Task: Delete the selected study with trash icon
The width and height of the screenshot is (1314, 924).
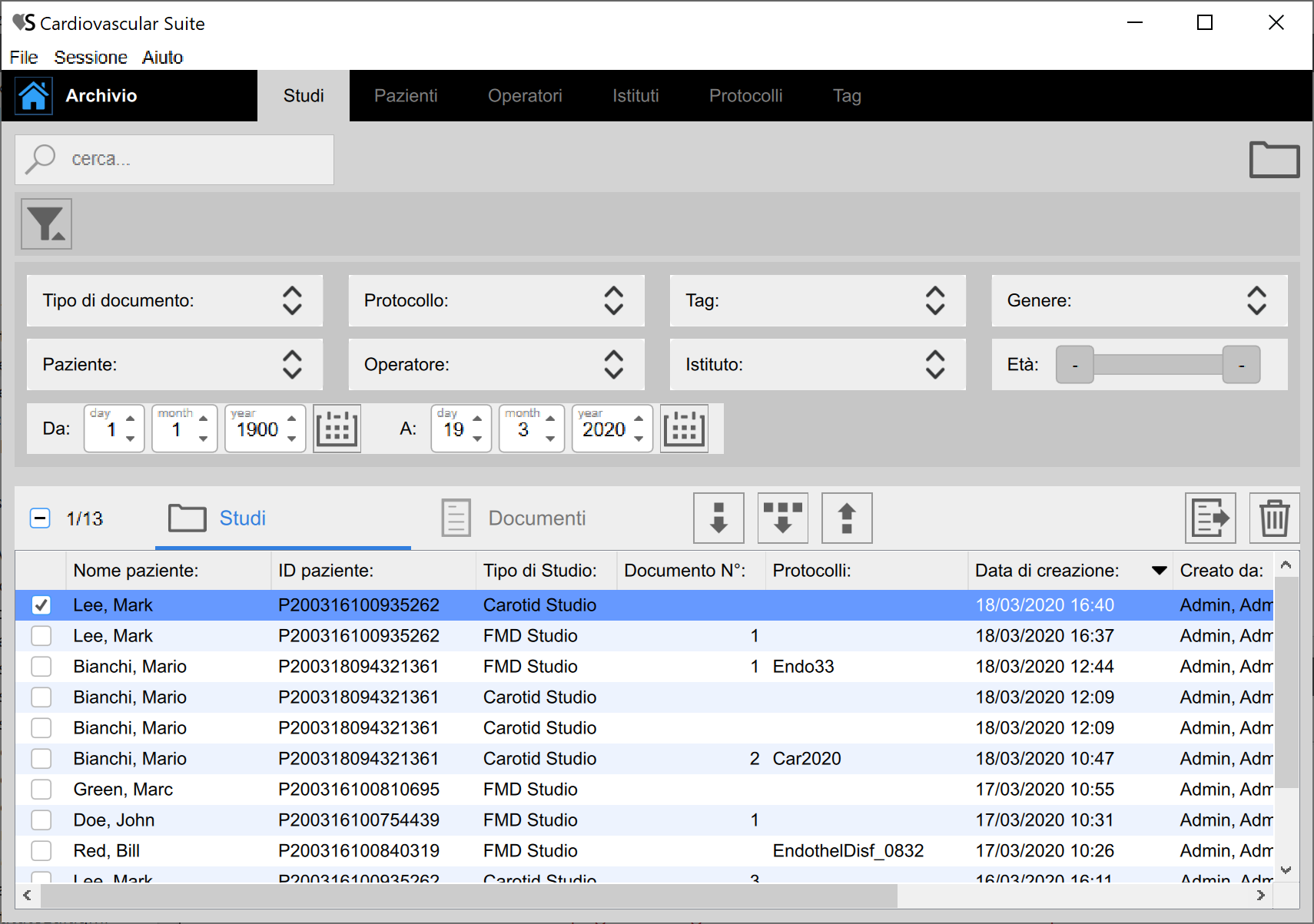Action: [x=1273, y=518]
